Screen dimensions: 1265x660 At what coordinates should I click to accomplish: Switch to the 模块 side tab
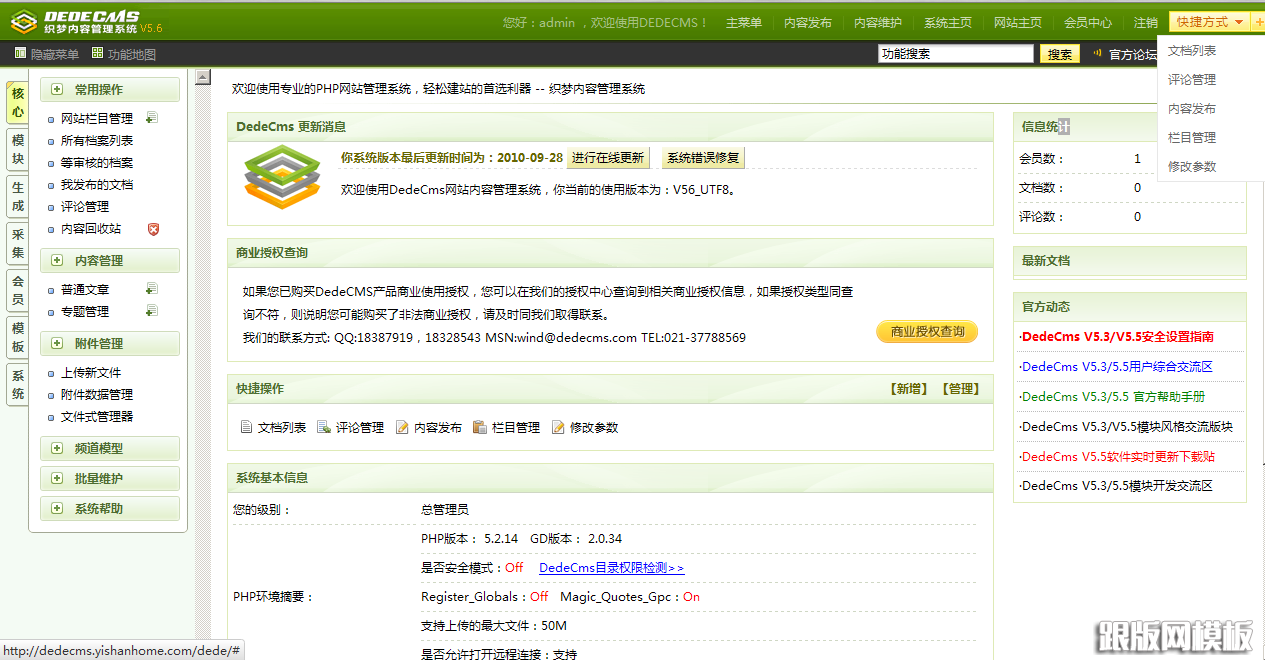18,150
